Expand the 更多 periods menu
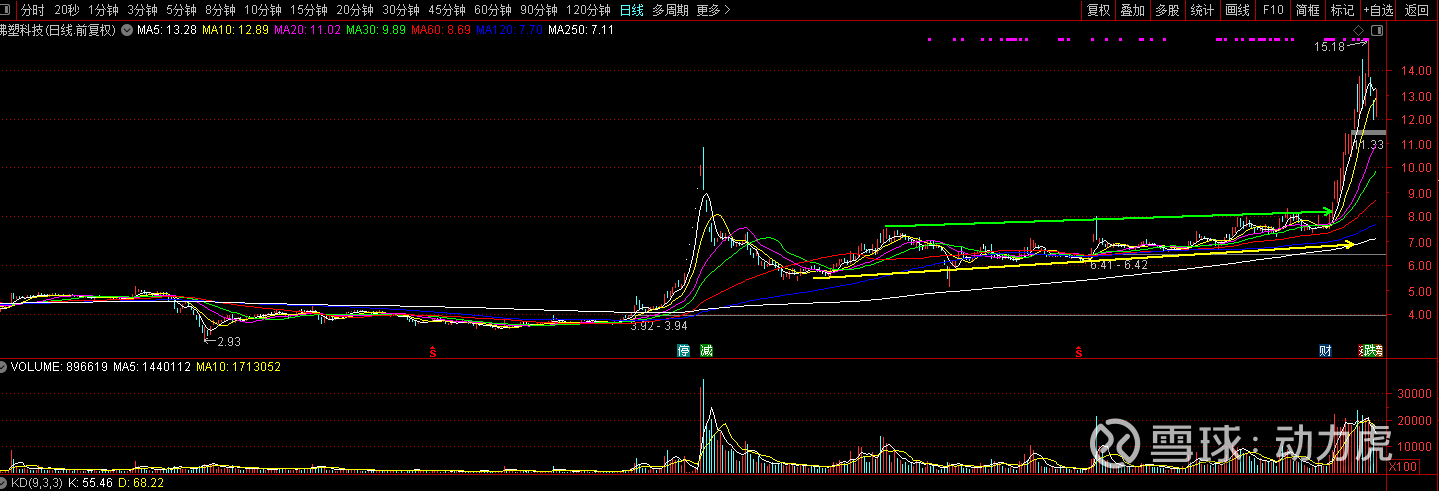 (x=713, y=10)
